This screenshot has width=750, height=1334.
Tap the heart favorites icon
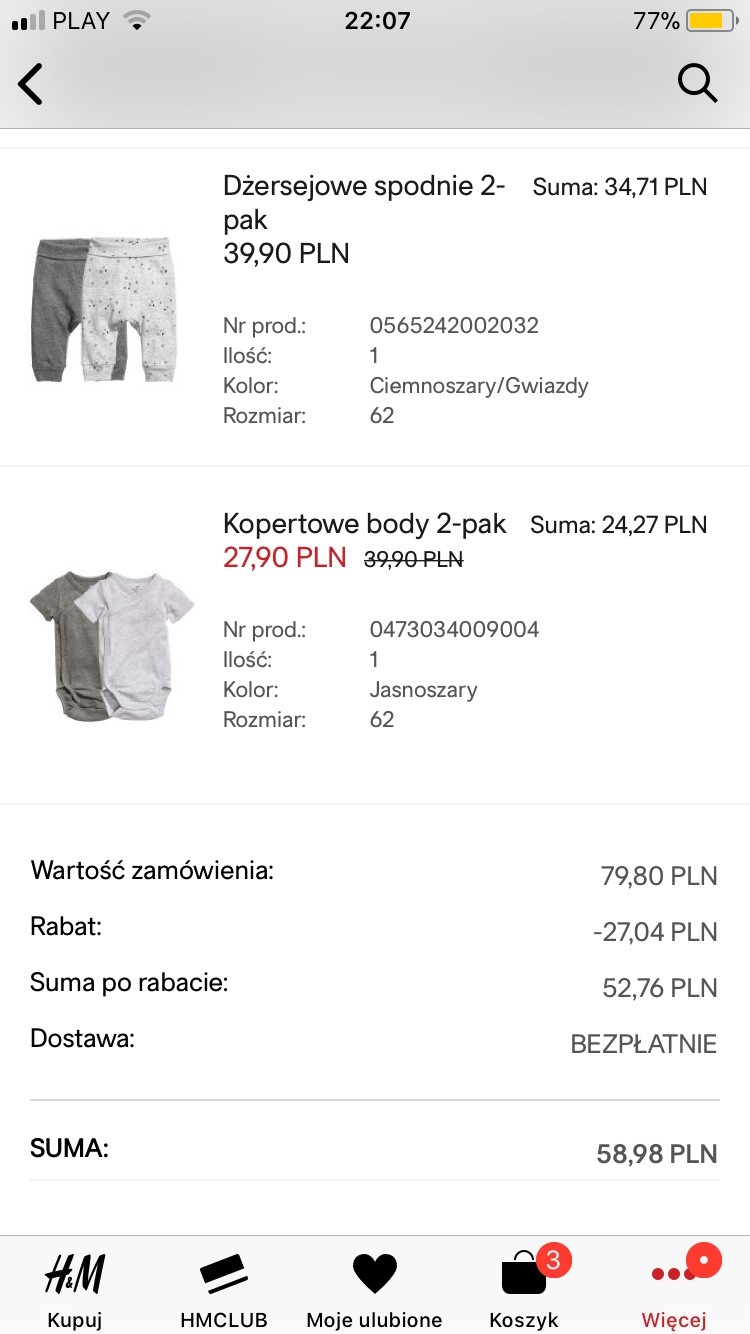point(375,1273)
